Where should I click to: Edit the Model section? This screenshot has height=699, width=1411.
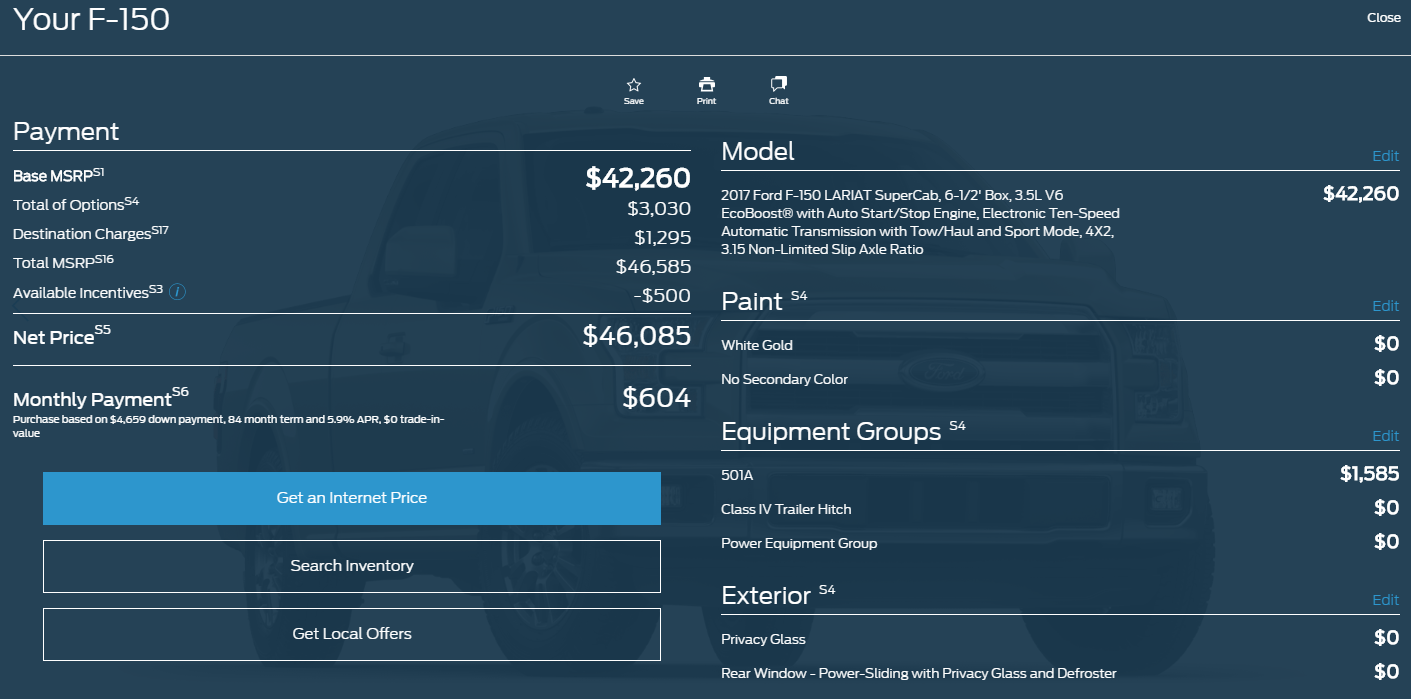point(1385,156)
